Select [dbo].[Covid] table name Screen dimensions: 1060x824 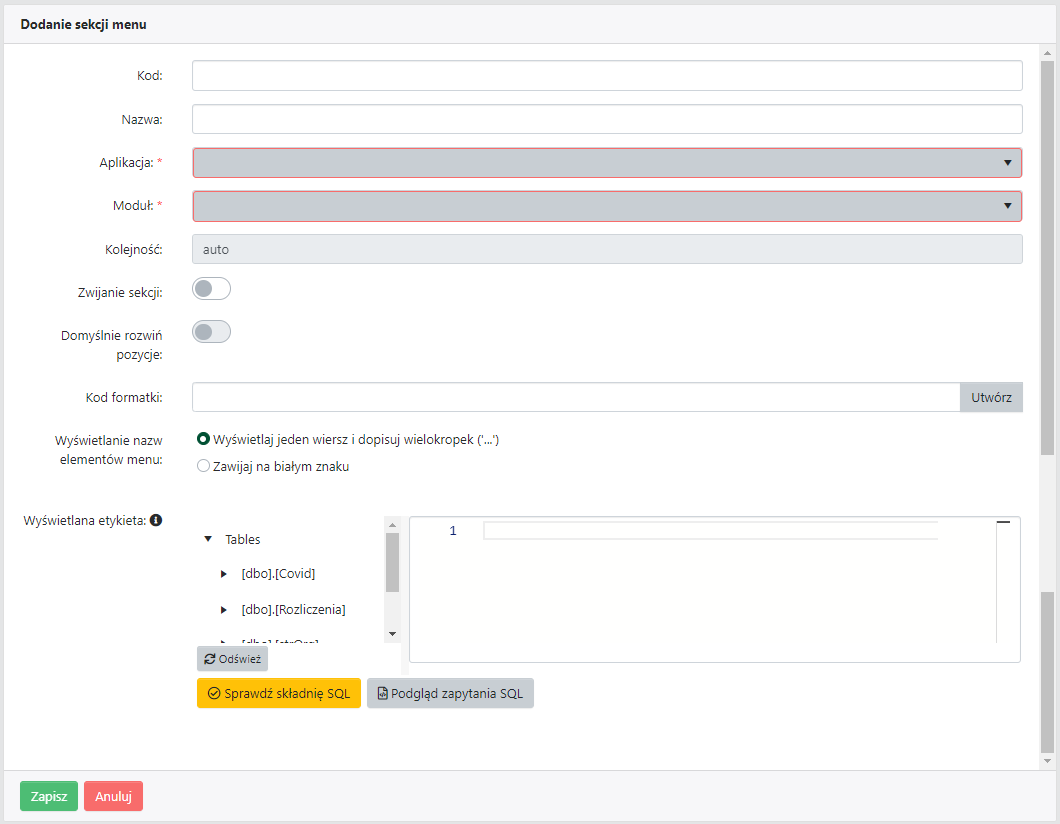[x=278, y=574]
